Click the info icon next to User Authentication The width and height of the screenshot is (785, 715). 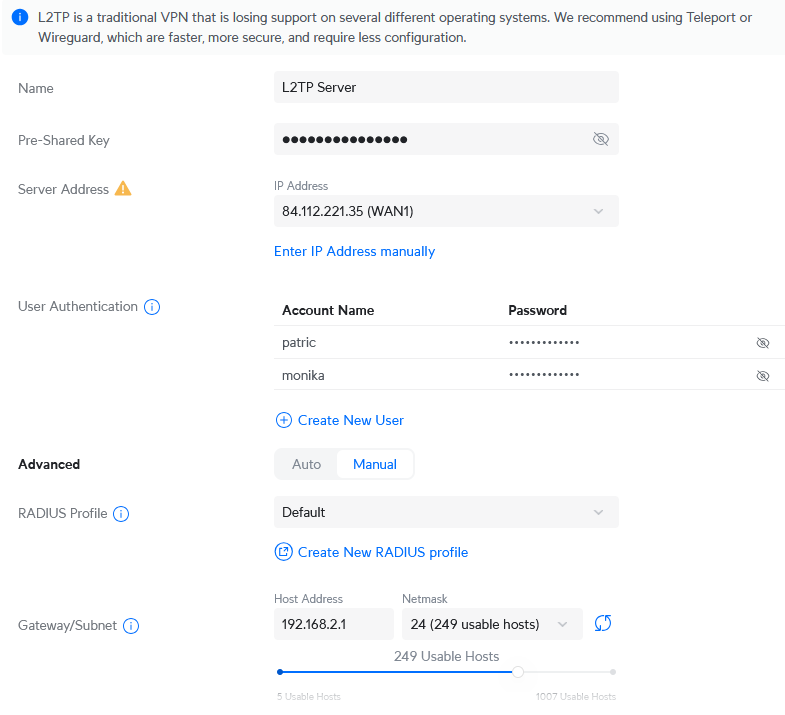[152, 307]
